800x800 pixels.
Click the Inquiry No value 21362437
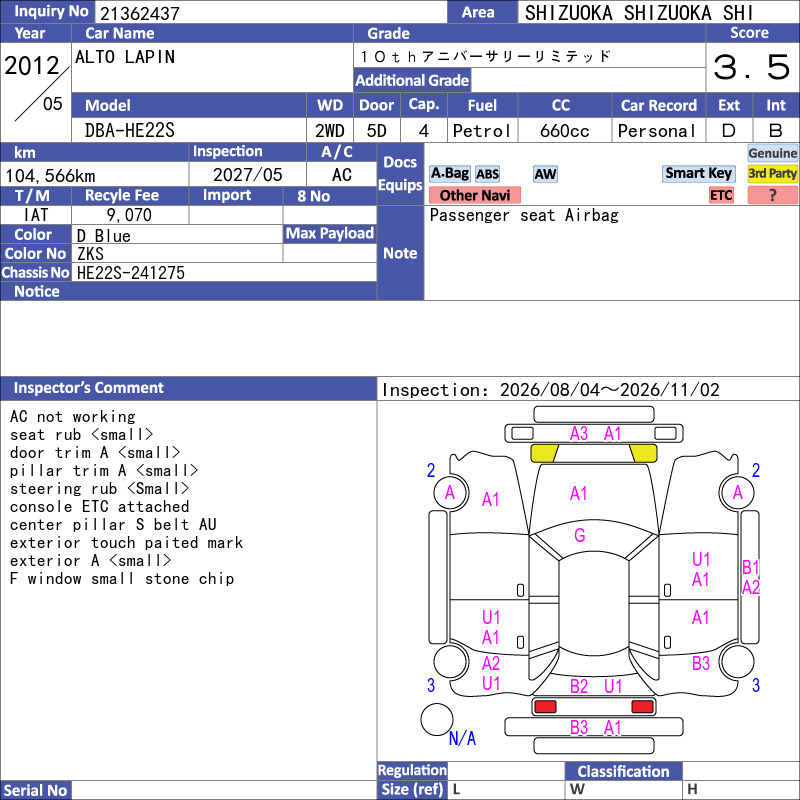[140, 13]
